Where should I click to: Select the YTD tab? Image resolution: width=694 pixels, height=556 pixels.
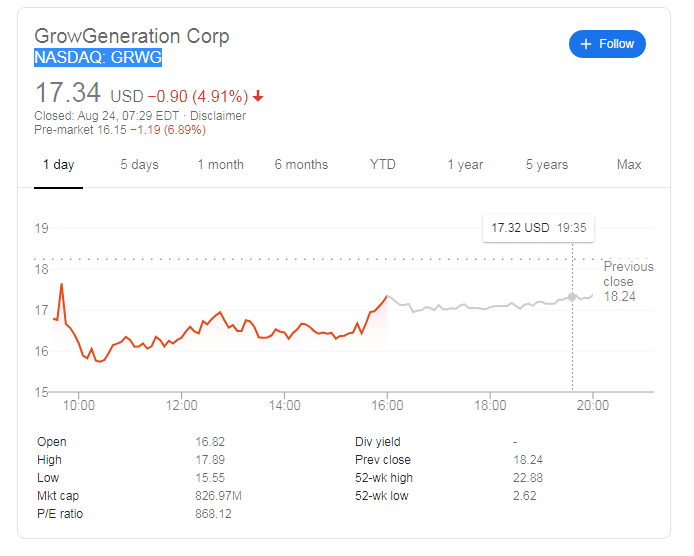[382, 165]
